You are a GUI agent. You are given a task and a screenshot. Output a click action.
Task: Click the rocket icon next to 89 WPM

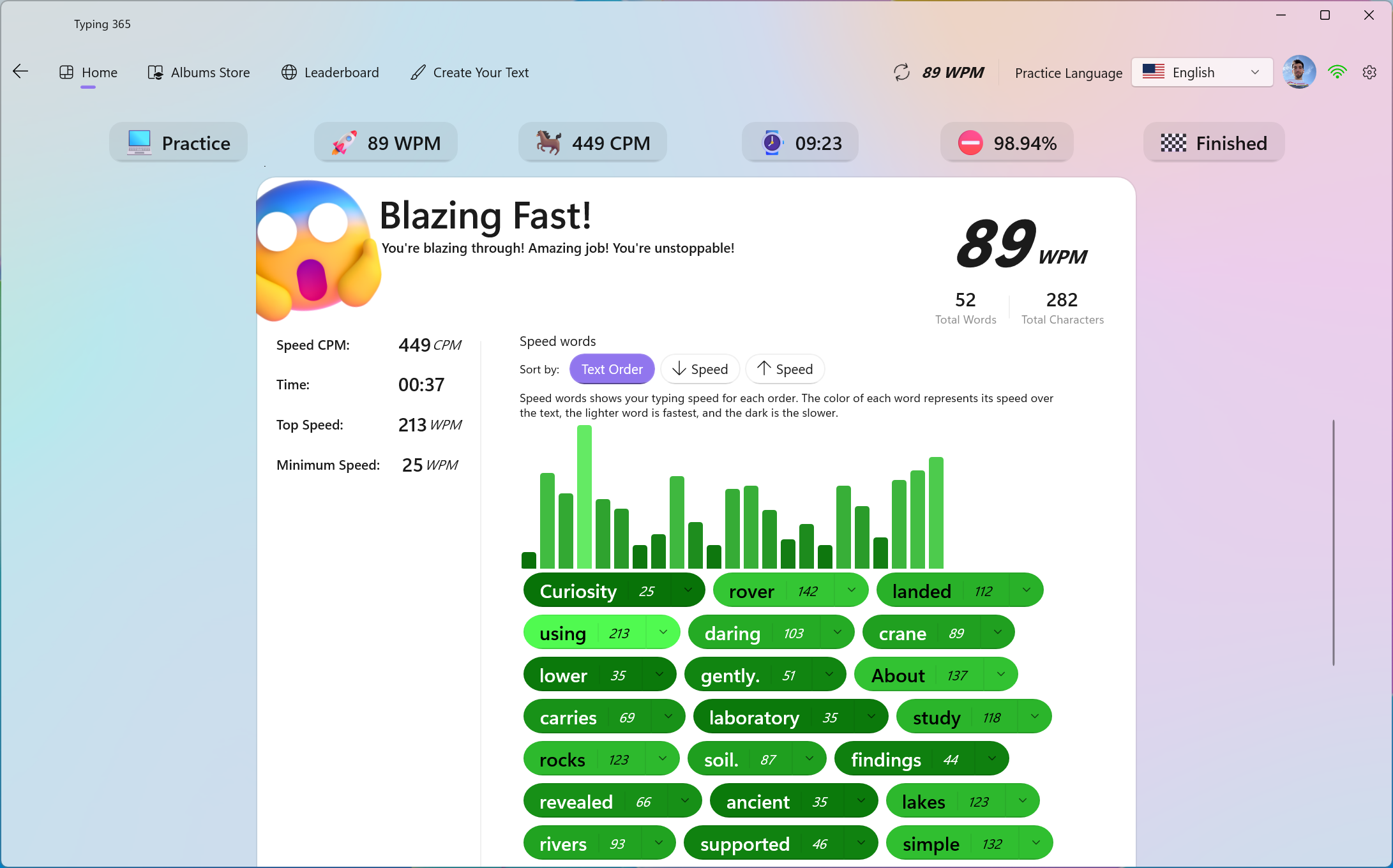click(x=344, y=142)
